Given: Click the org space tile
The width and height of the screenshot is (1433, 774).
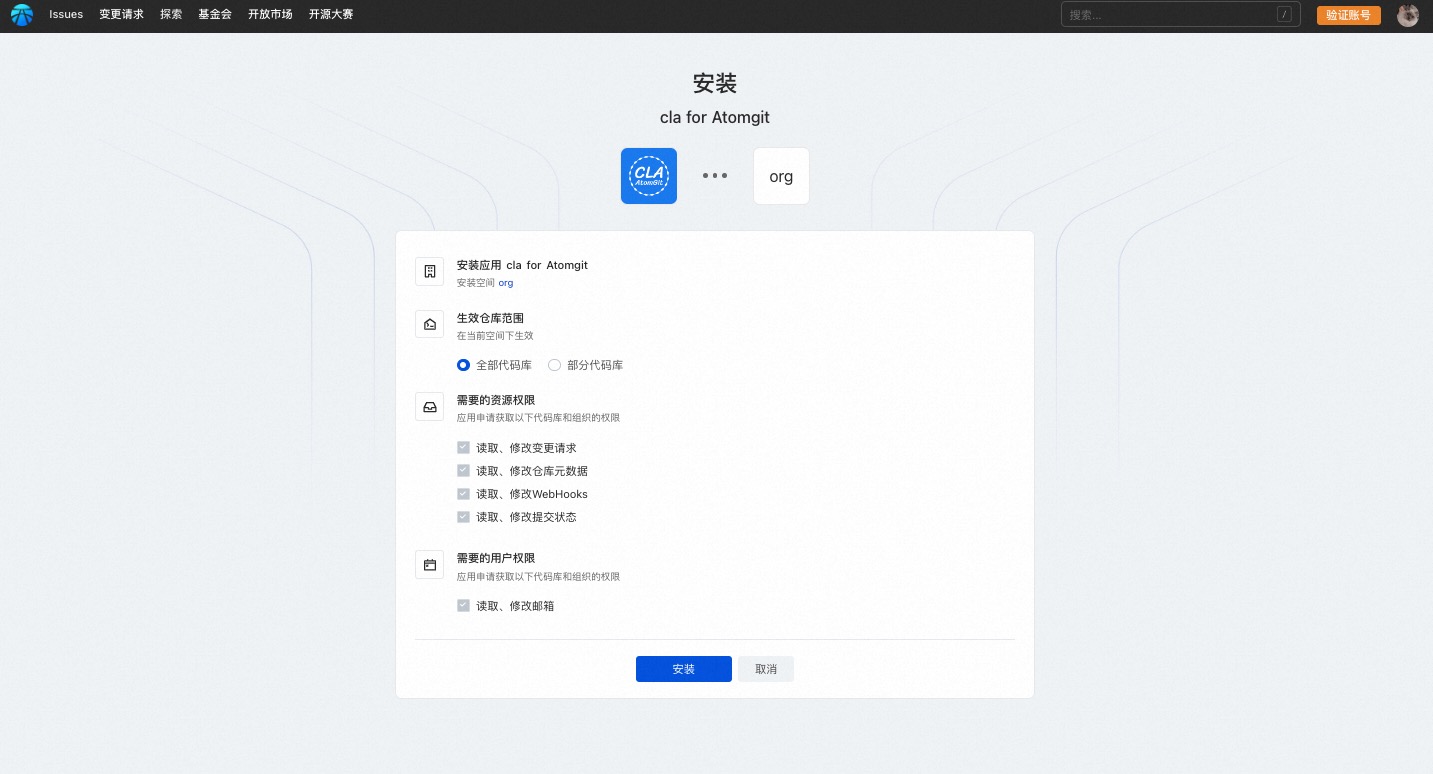Looking at the screenshot, I should (x=781, y=176).
